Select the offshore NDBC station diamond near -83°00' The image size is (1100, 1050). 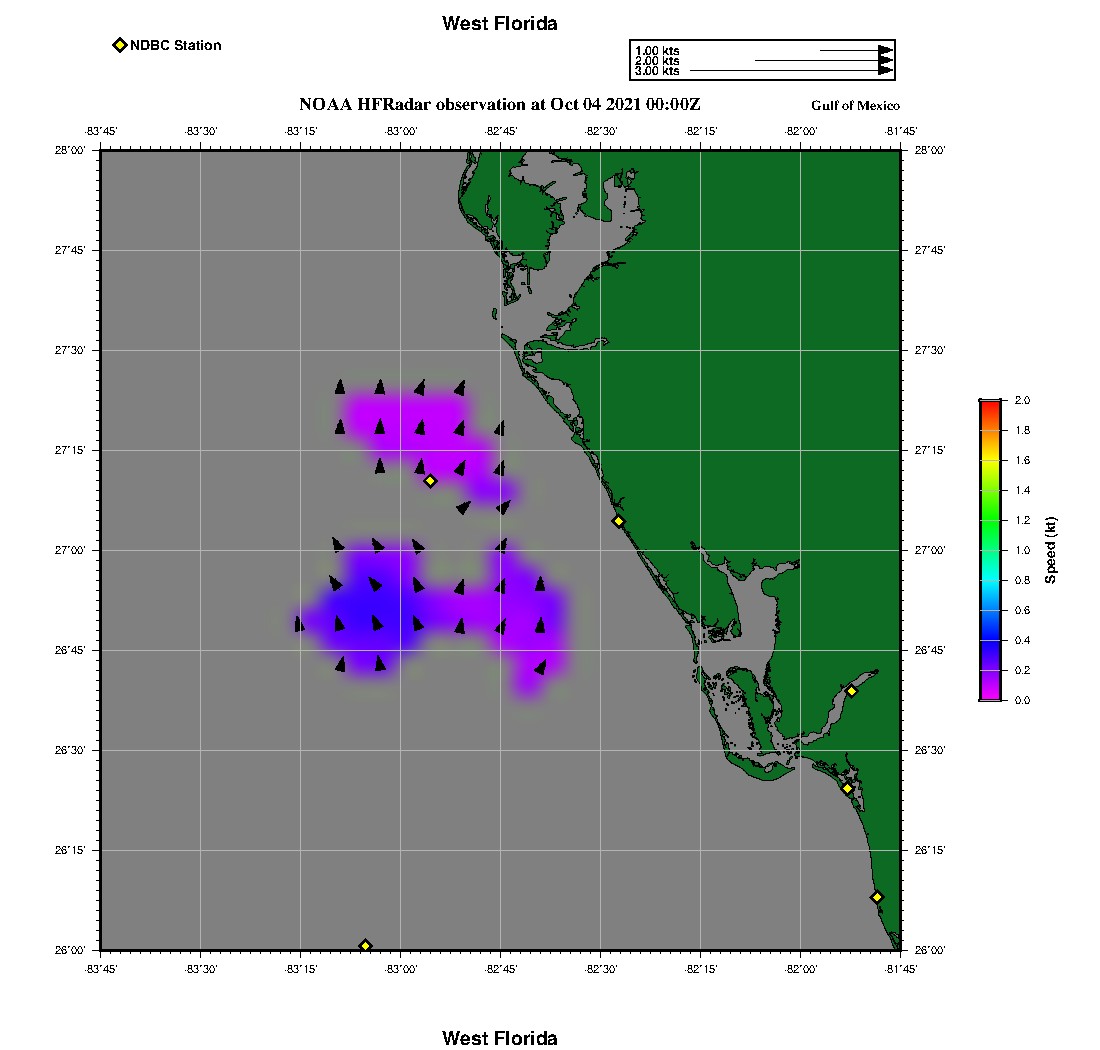(x=431, y=480)
